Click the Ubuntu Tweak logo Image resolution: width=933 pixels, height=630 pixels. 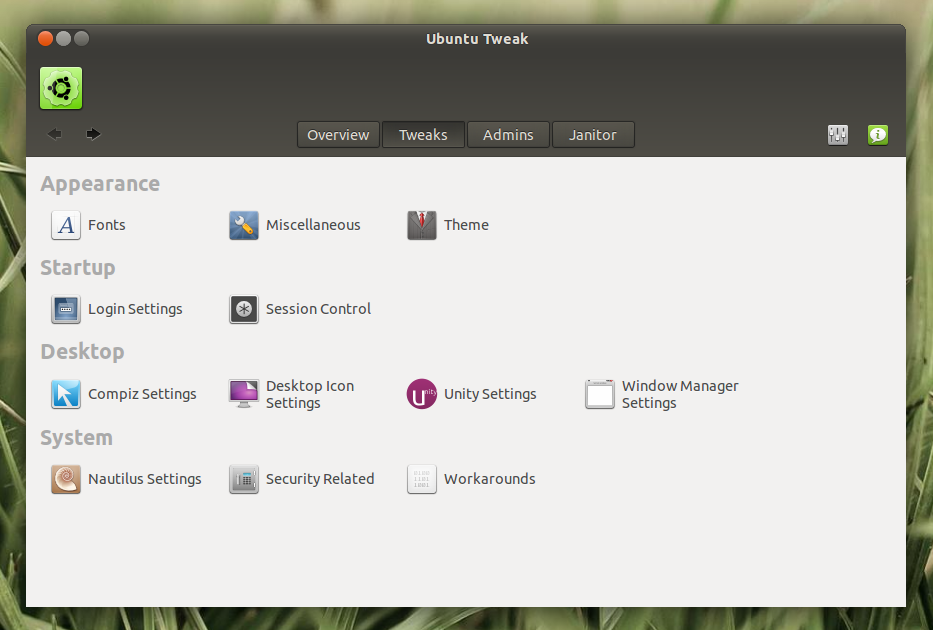coord(61,88)
